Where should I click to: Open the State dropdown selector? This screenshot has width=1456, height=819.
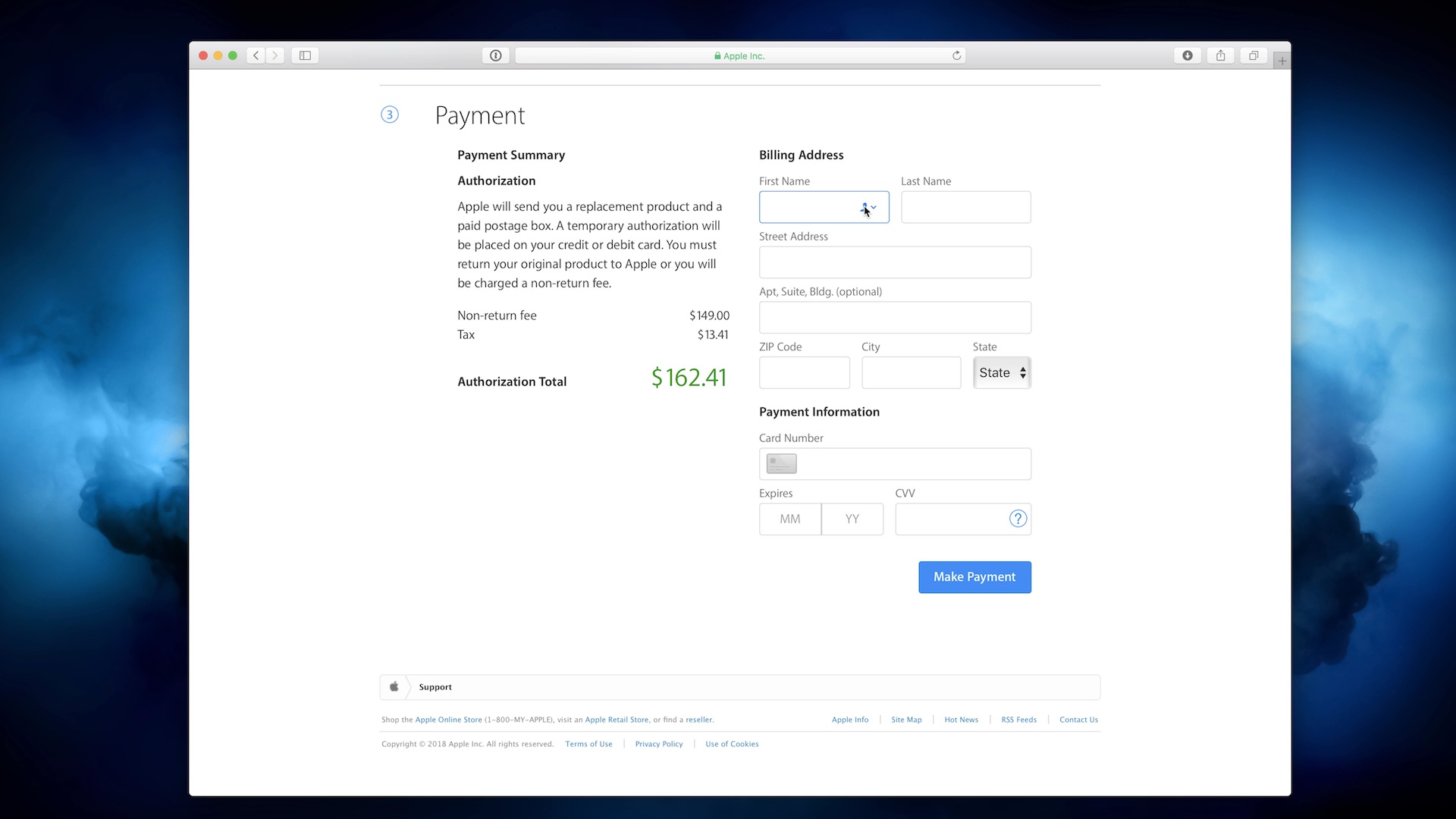coord(1001,373)
